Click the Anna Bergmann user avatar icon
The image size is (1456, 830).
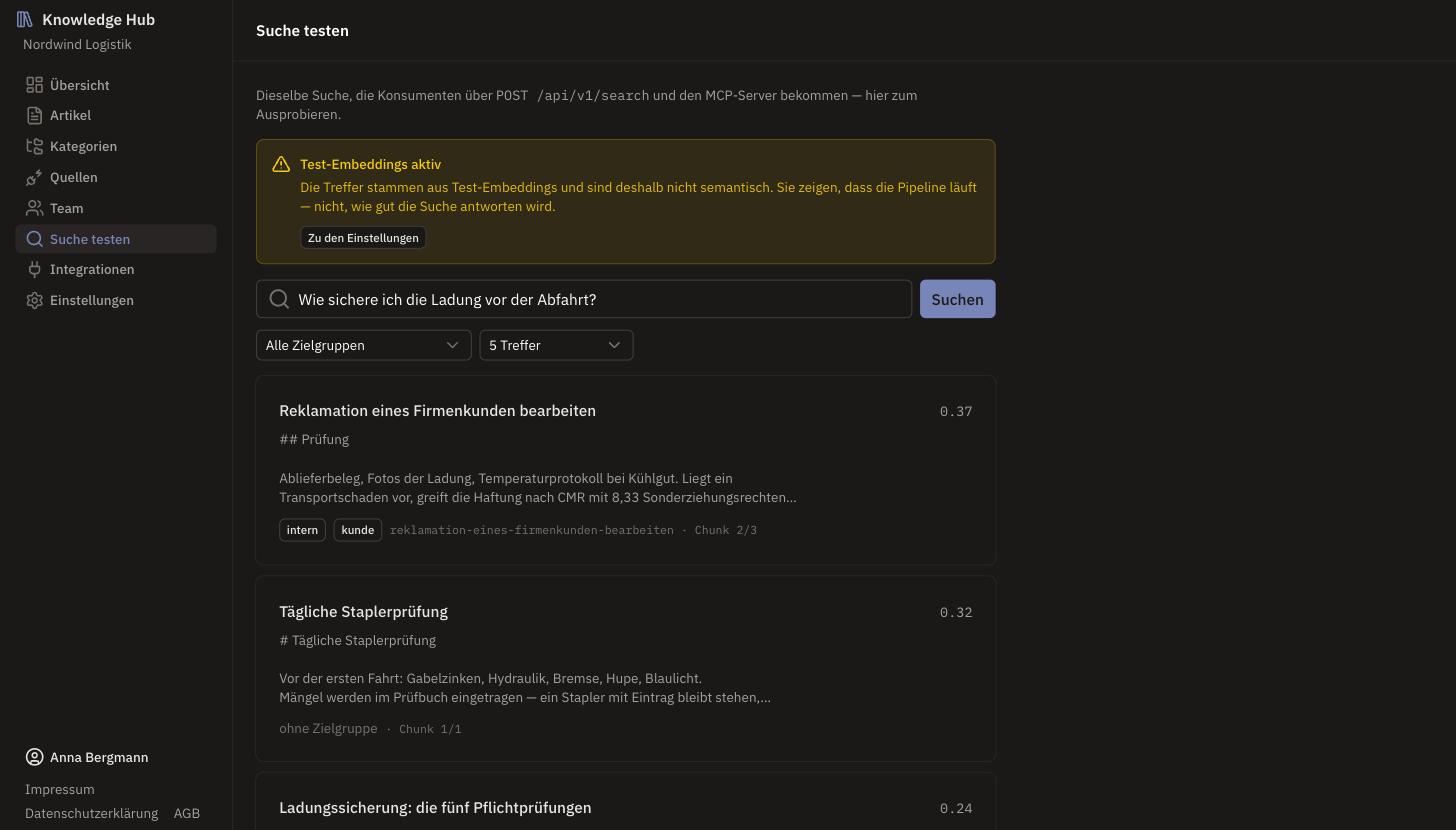click(x=35, y=757)
